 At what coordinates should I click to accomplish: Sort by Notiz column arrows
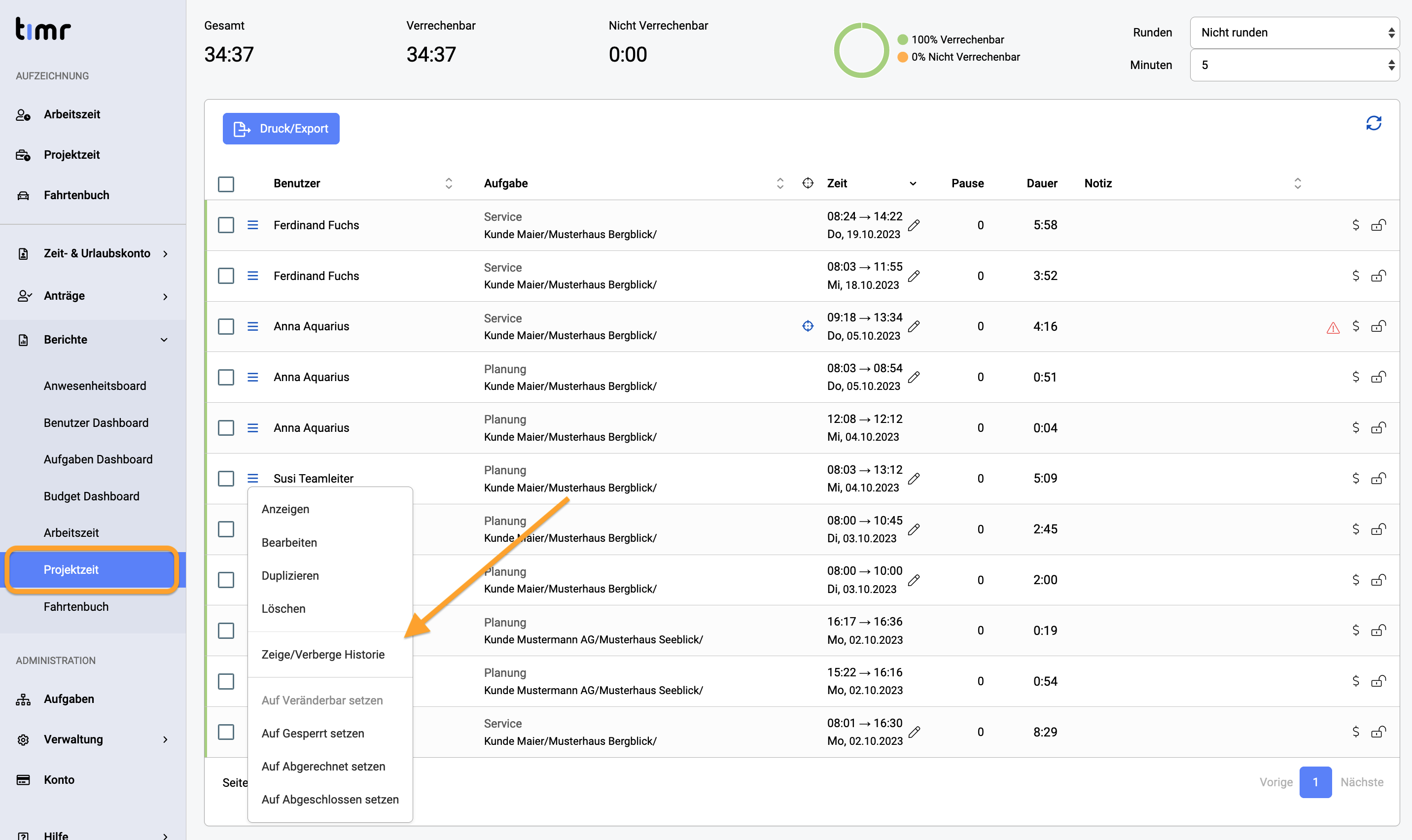[x=1298, y=183]
